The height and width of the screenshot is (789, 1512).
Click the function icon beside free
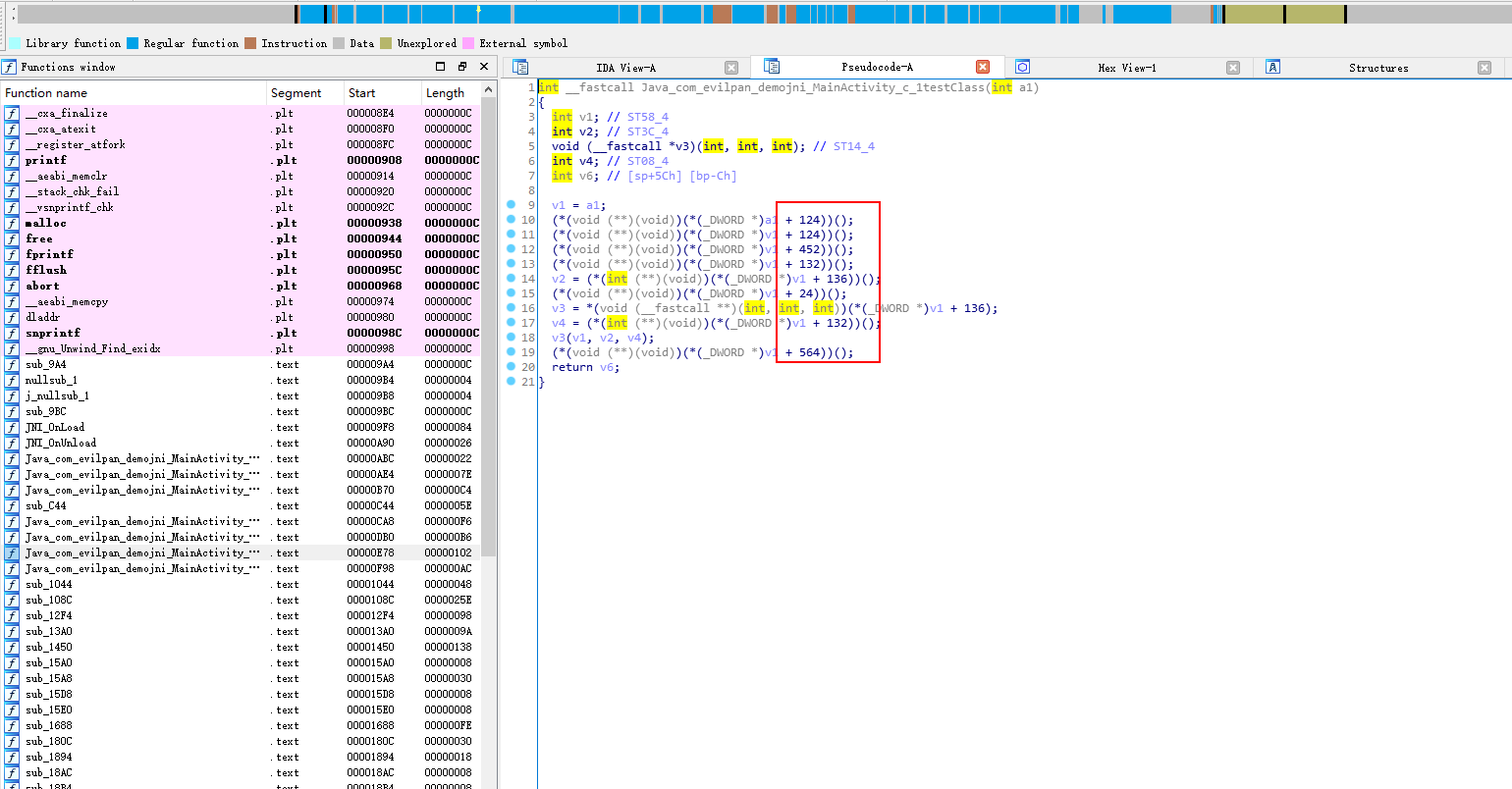[12, 238]
